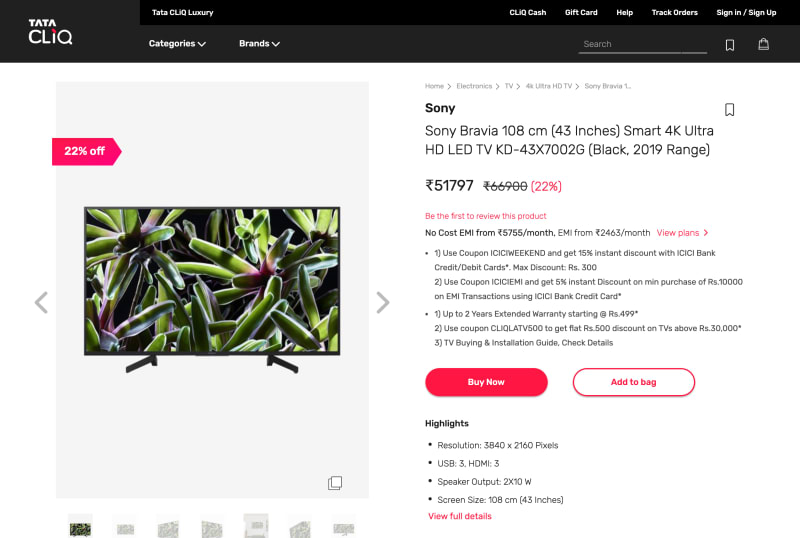This screenshot has height=538, width=800.
Task: Show next product image arrow
Action: (383, 302)
